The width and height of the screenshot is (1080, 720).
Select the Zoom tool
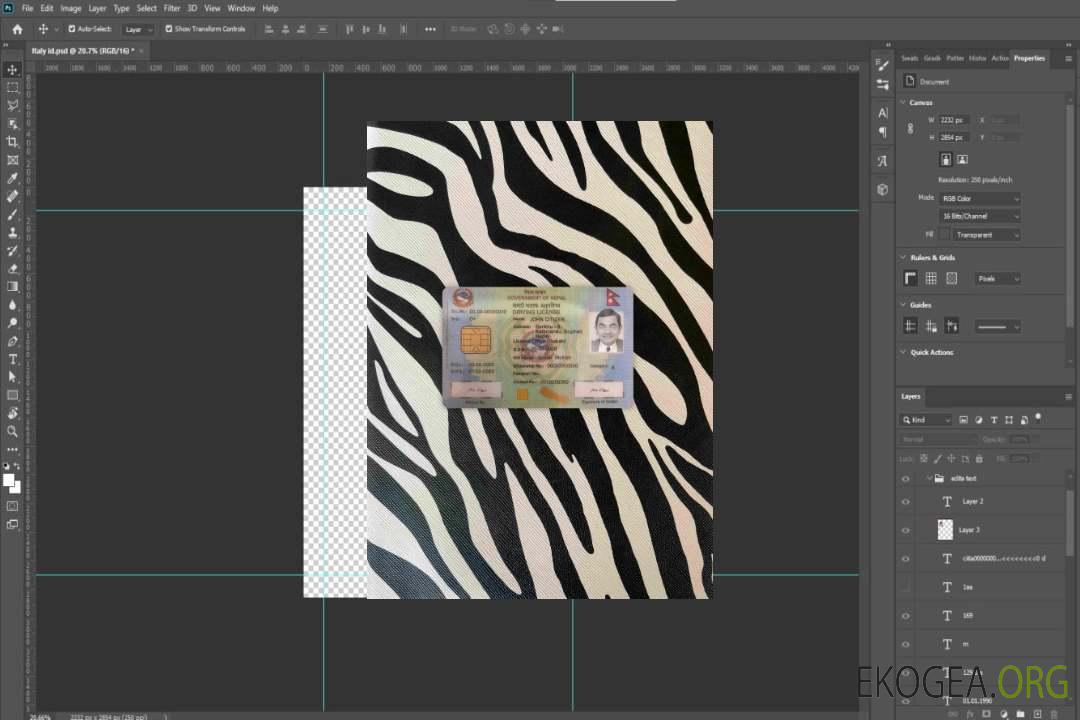13,431
